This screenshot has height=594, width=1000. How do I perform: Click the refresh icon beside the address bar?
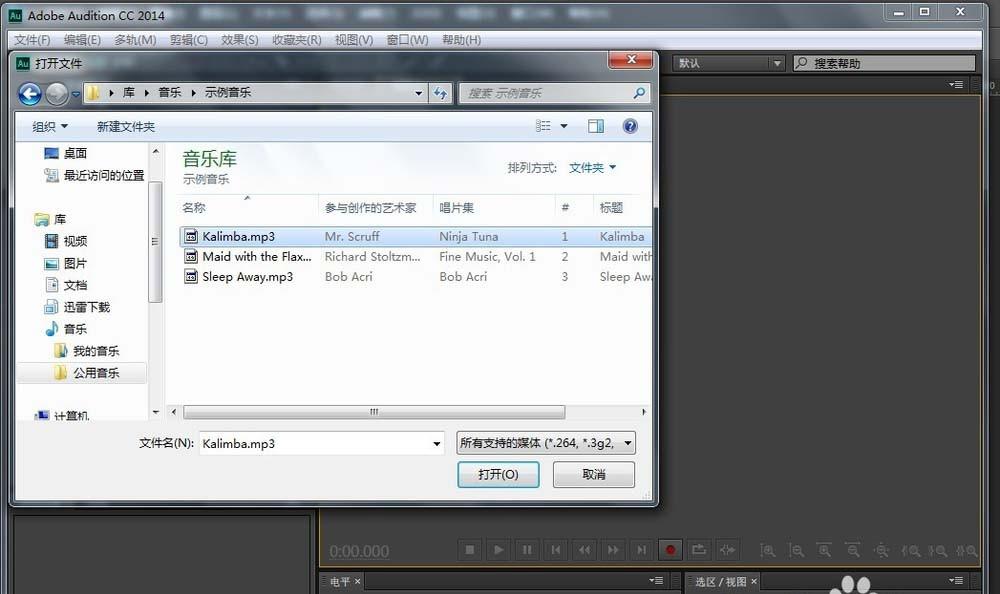(x=440, y=93)
